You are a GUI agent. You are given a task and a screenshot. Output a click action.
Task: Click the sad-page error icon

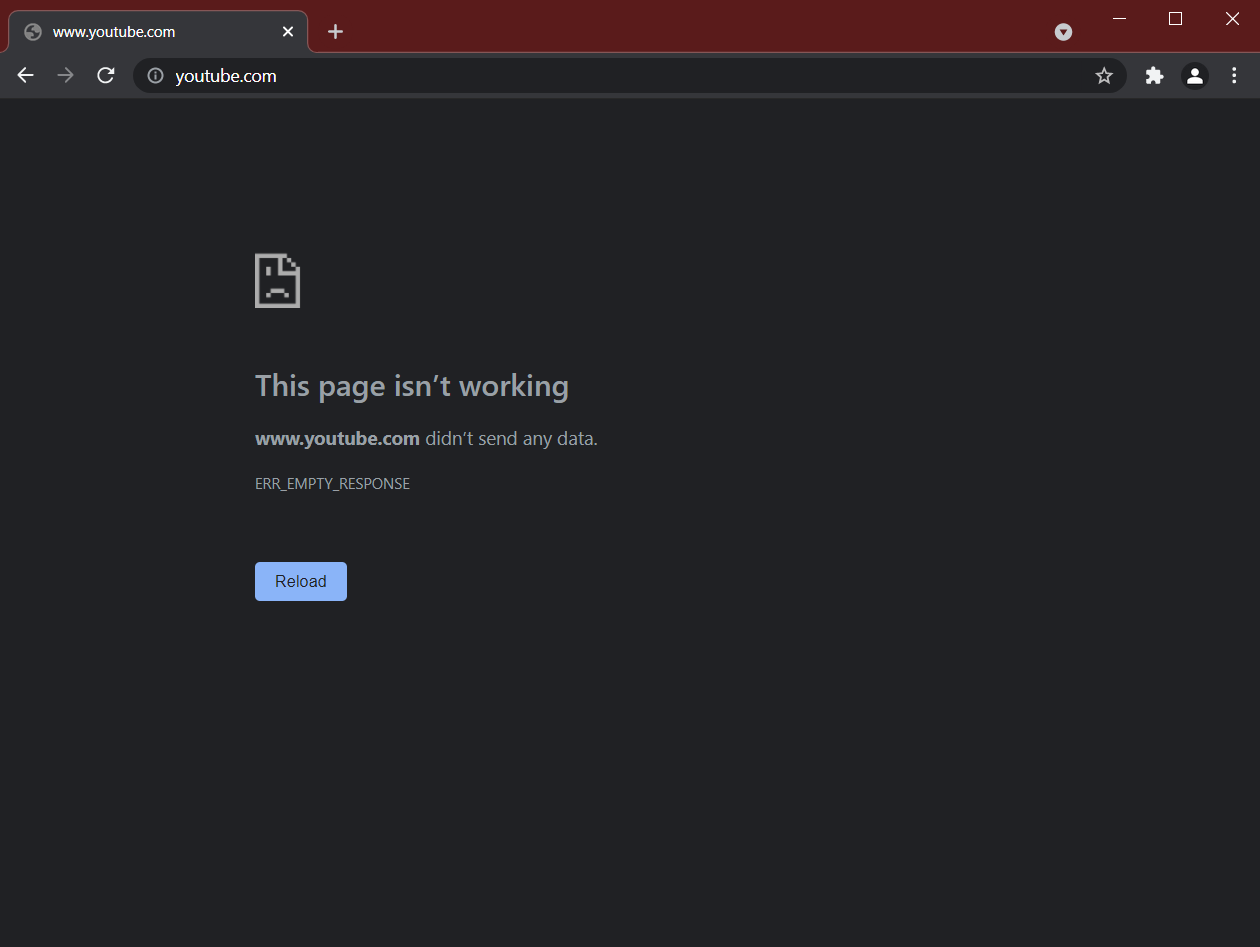[277, 281]
